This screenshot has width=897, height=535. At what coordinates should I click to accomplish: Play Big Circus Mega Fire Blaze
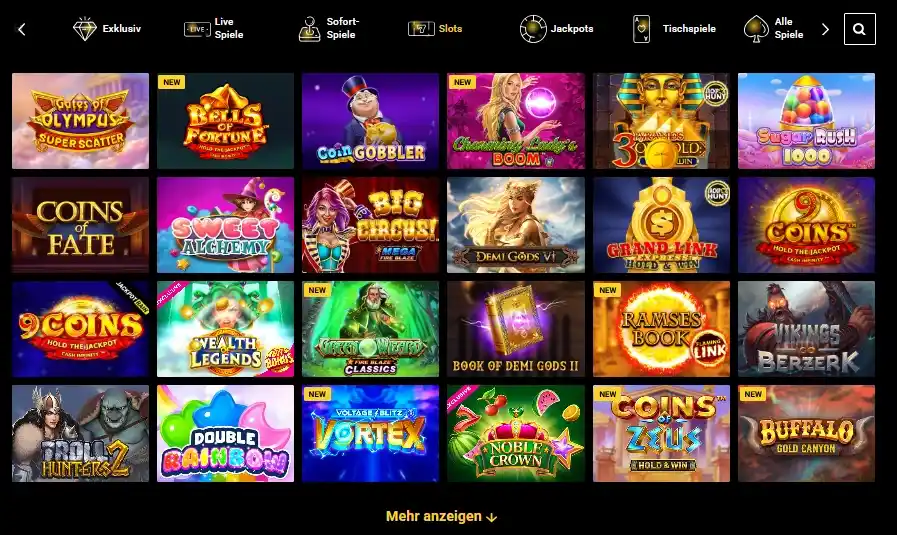pos(370,225)
